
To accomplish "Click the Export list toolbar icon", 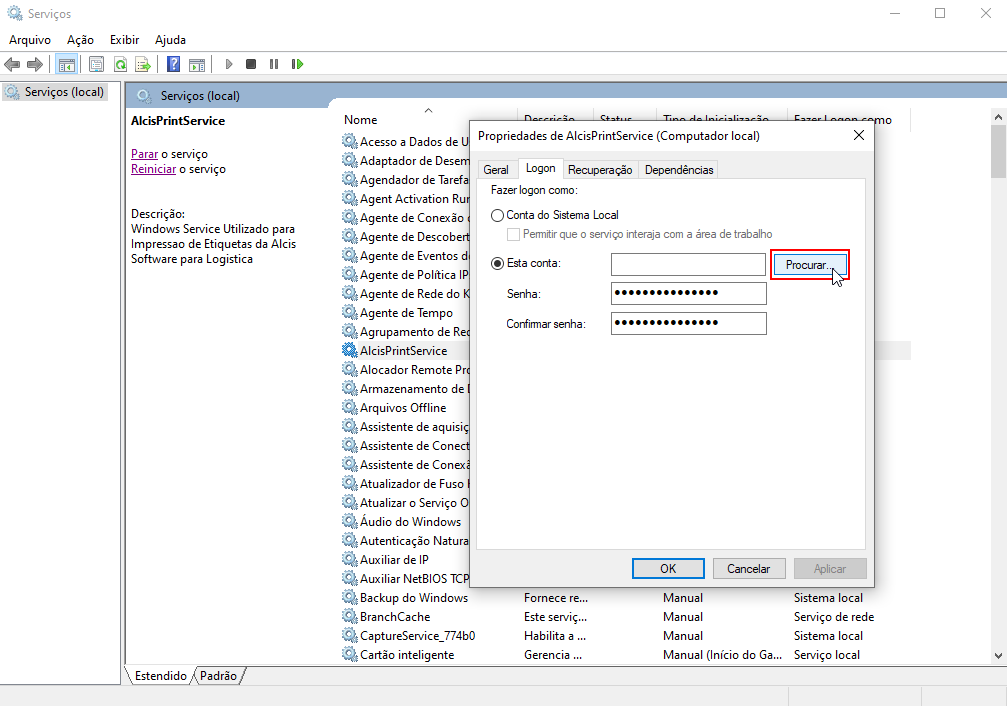I will point(143,64).
